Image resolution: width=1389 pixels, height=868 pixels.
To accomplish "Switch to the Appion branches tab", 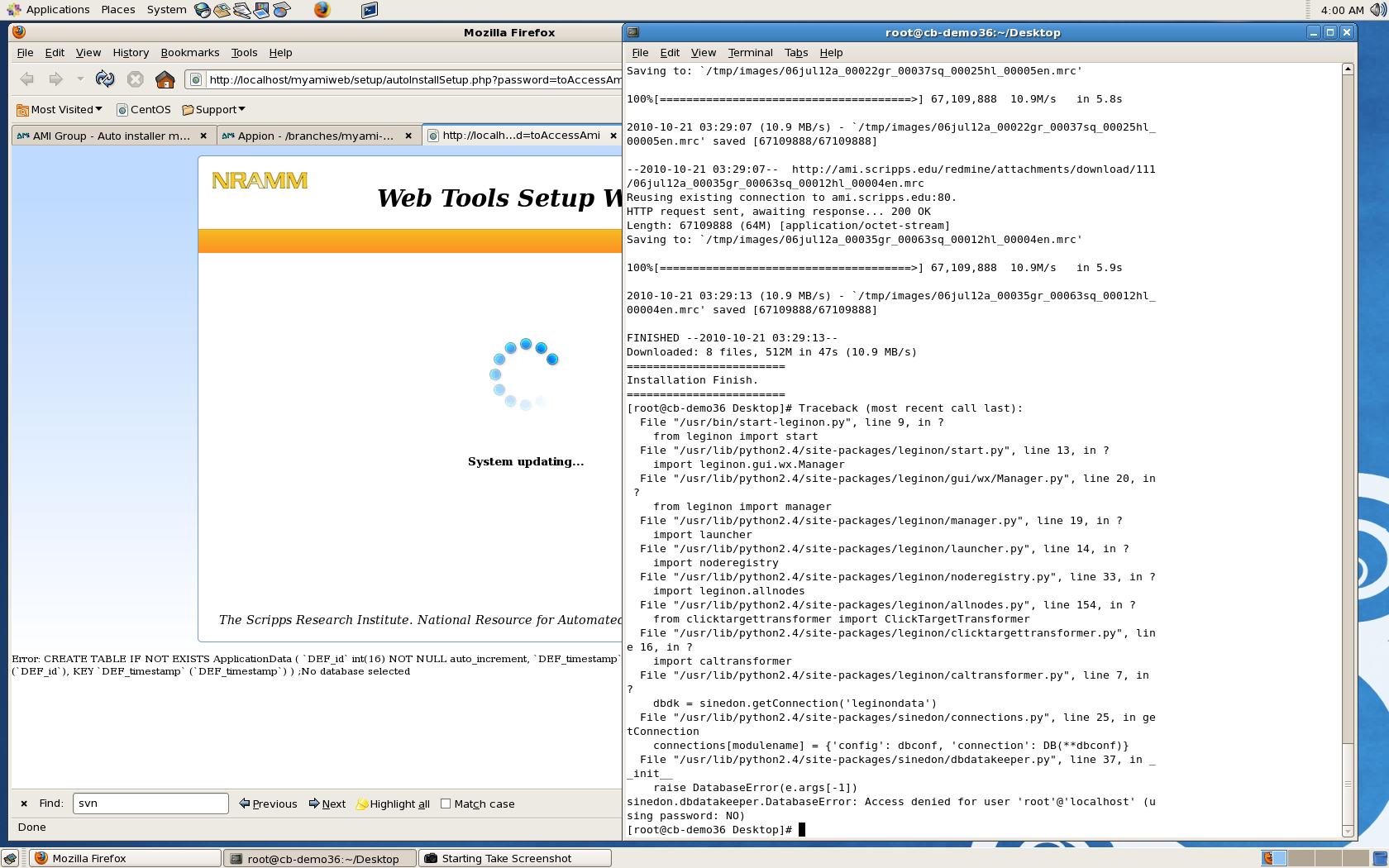I will 314,136.
